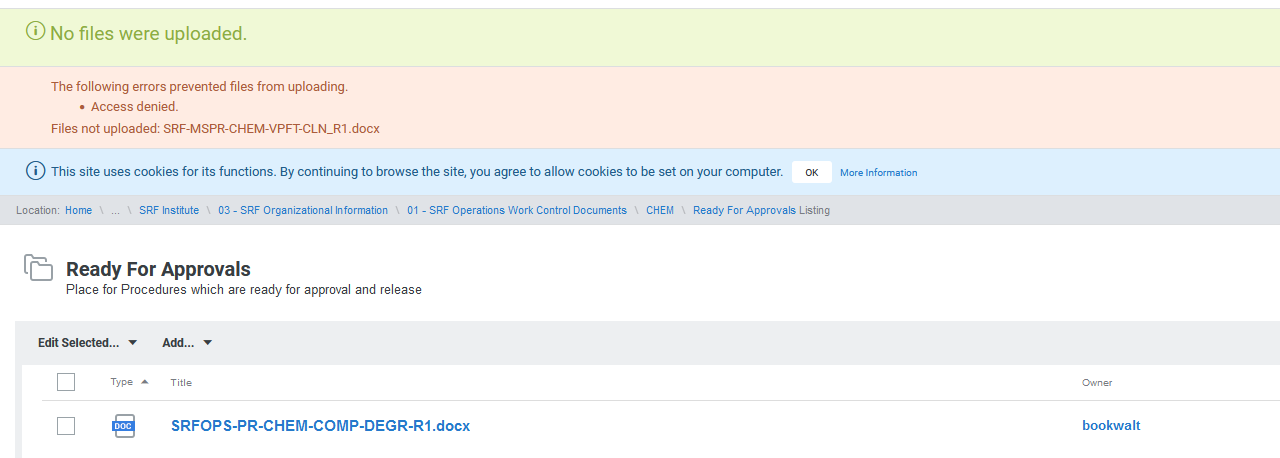Viewport: 1280px width, 458px height.
Task: Click the DOC file type icon
Action: (x=122, y=426)
